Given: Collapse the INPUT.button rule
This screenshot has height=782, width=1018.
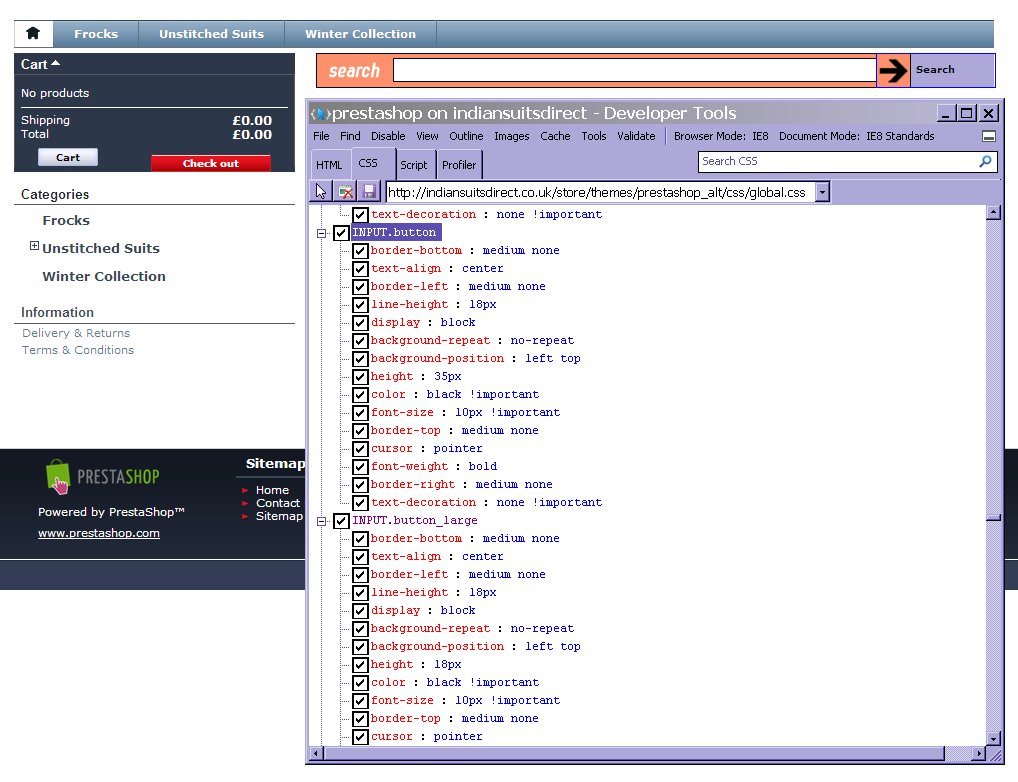Looking at the screenshot, I should pyautogui.click(x=321, y=233).
